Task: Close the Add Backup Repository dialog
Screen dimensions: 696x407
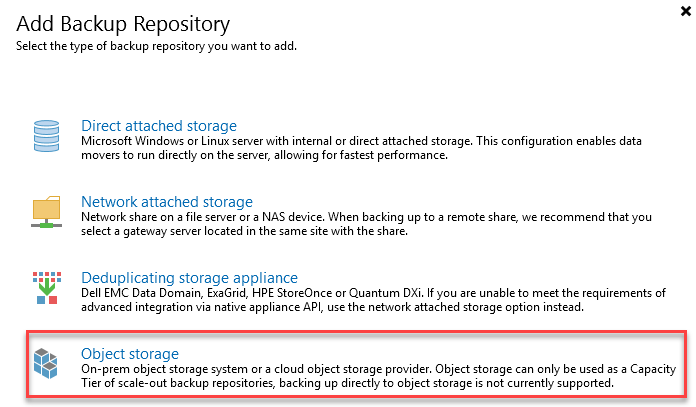Action: 684,10
